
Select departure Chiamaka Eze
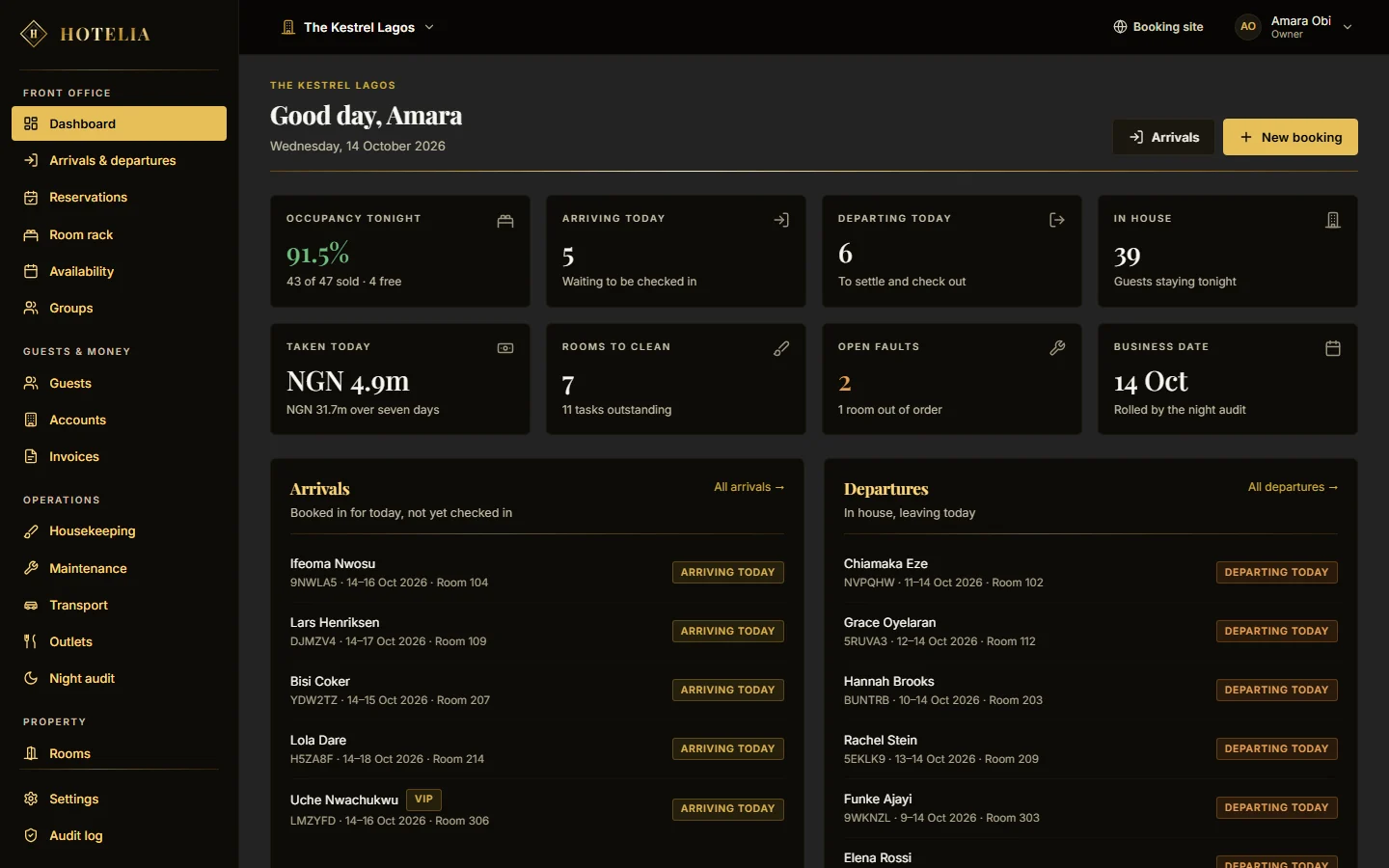coord(1091,572)
